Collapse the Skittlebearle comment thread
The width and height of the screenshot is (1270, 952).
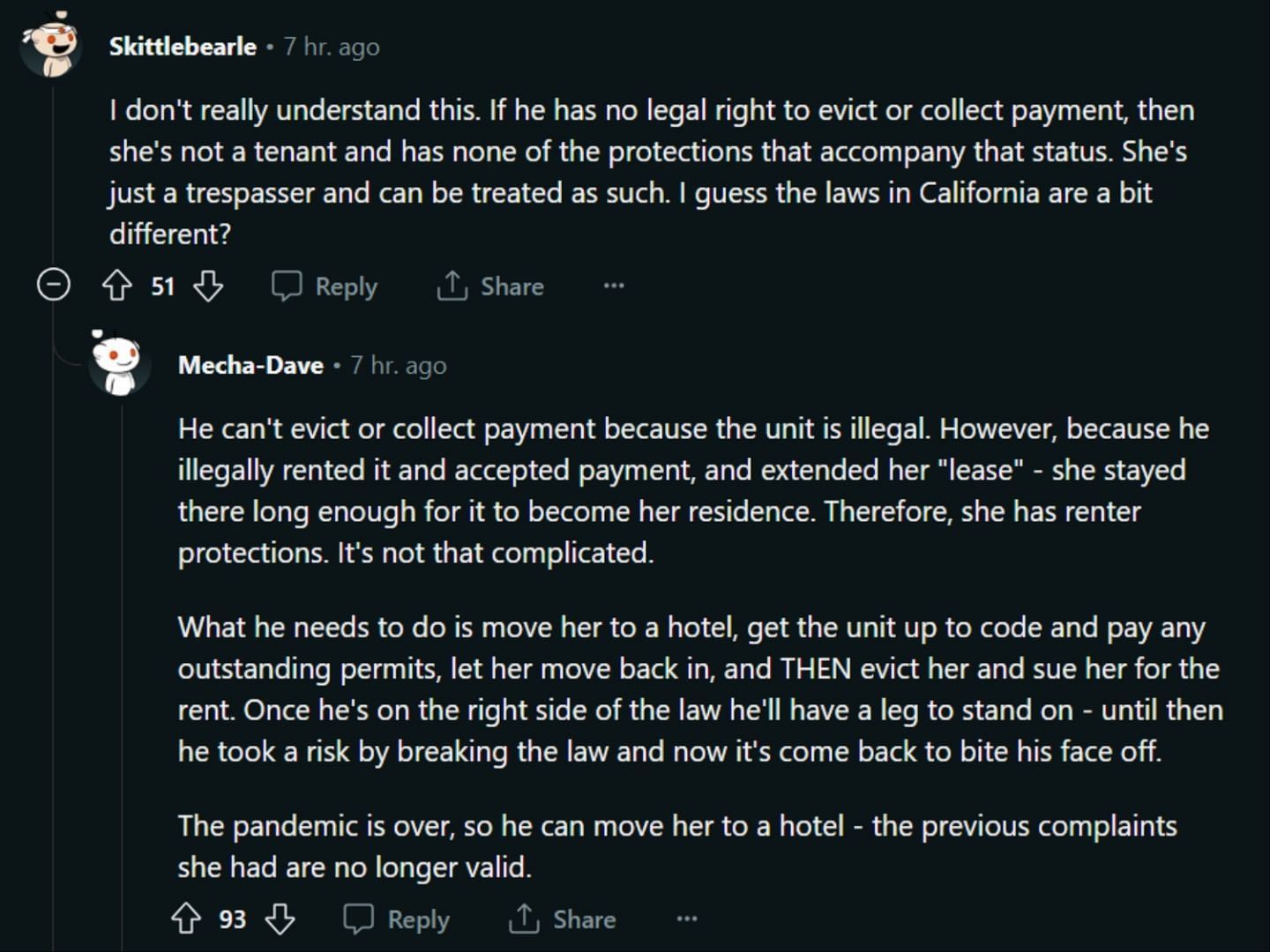pyautogui.click(x=53, y=285)
